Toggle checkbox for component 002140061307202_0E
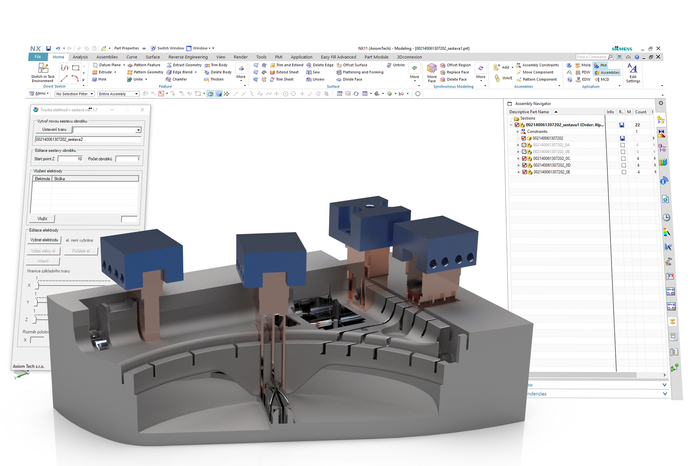This screenshot has width=700, height=466. pyautogui.click(x=524, y=172)
